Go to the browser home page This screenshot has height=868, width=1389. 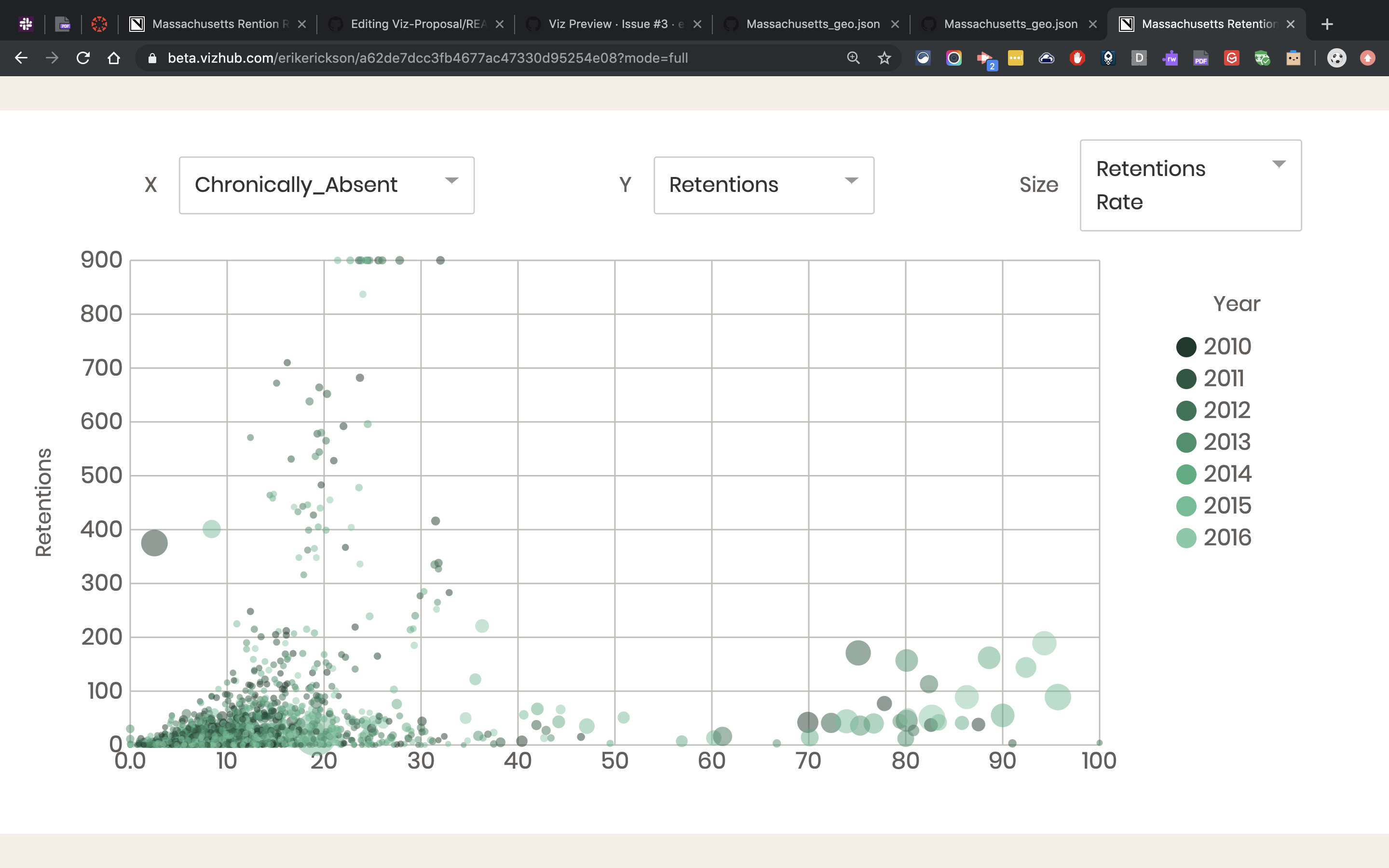click(114, 58)
